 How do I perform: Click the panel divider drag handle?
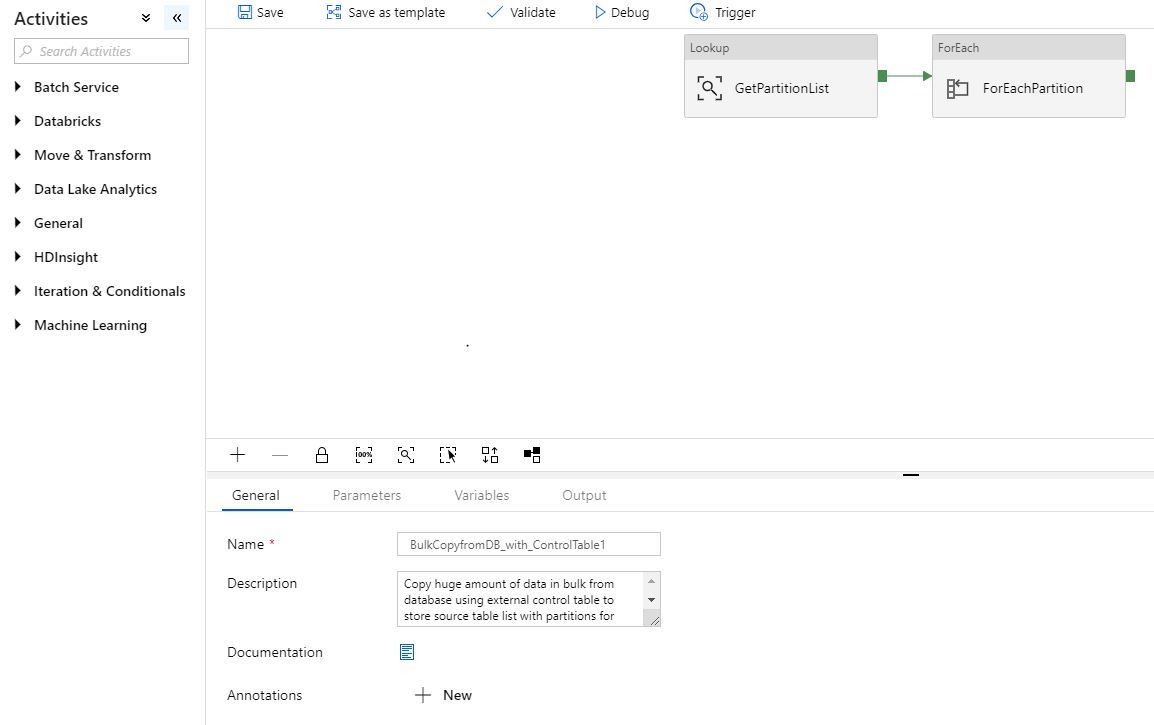tap(911, 475)
